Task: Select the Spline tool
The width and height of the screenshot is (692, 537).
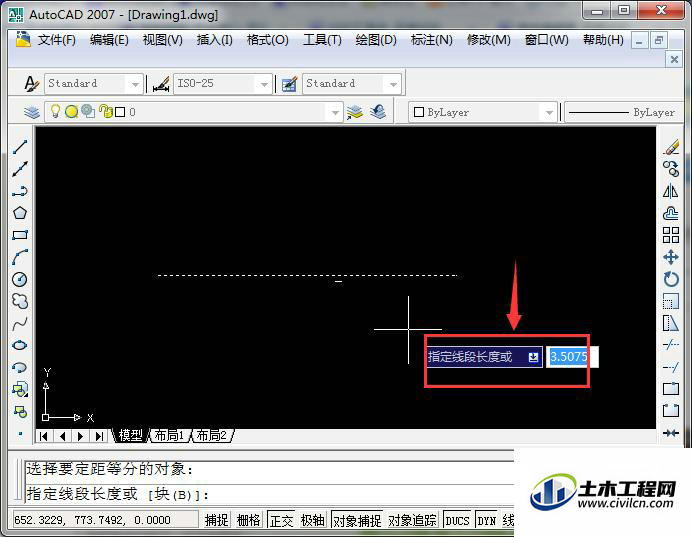Action: click(x=20, y=323)
